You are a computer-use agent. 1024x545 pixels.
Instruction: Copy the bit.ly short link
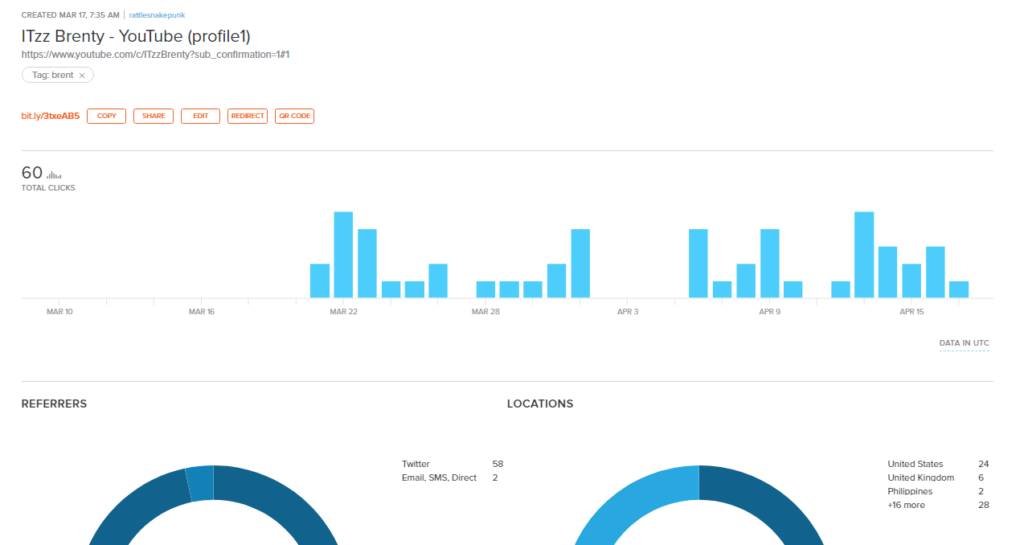106,116
